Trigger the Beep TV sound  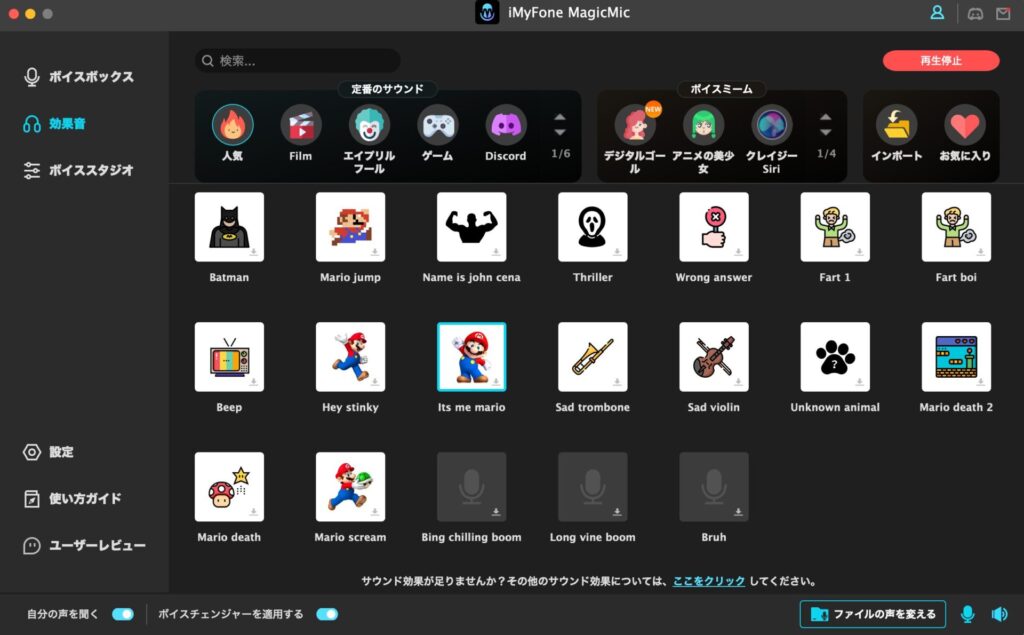(229, 357)
